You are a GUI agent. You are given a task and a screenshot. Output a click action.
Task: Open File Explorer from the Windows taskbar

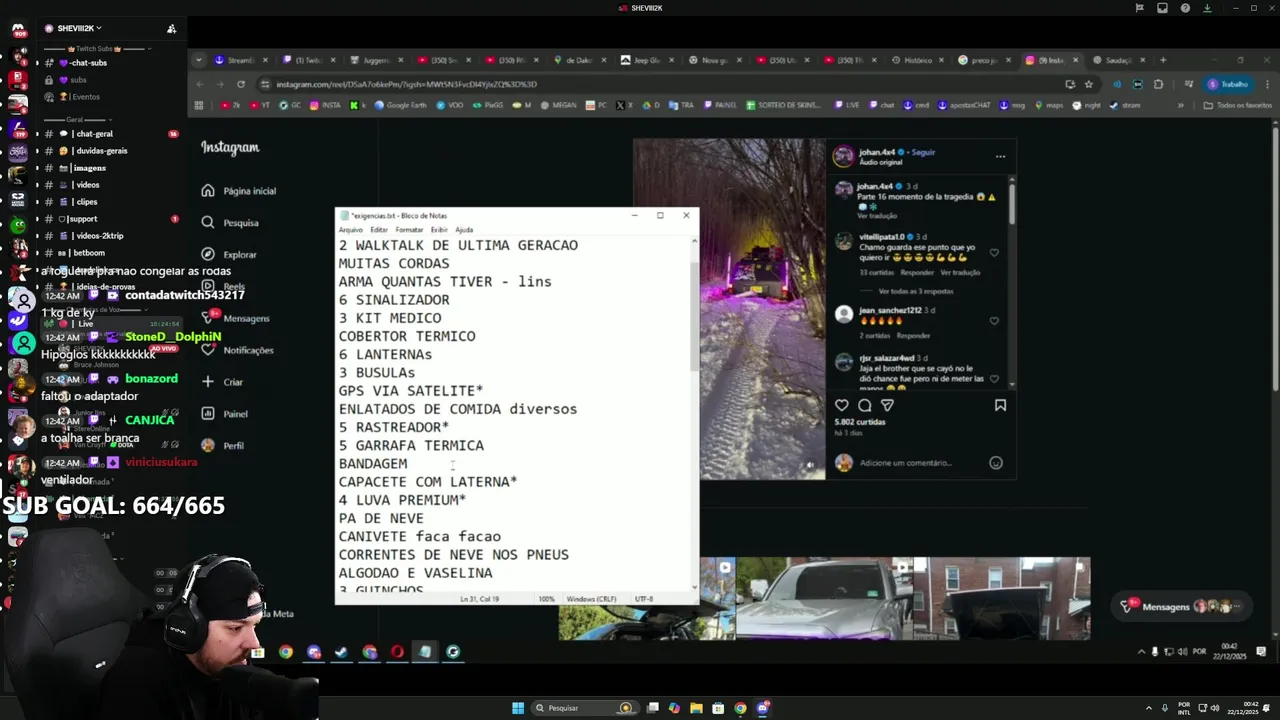click(x=696, y=708)
